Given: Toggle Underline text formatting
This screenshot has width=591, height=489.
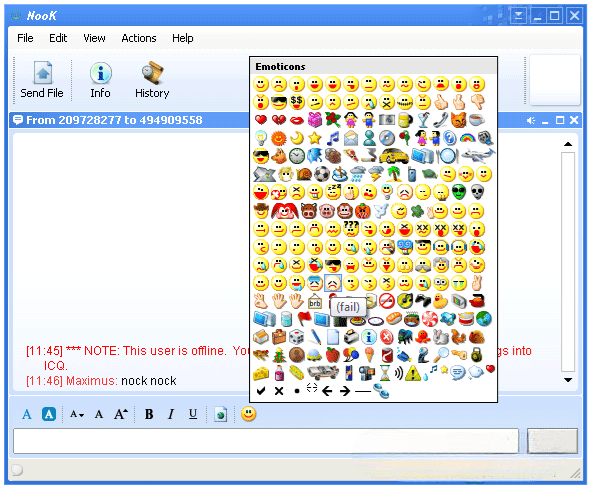Looking at the screenshot, I should 193,414.
